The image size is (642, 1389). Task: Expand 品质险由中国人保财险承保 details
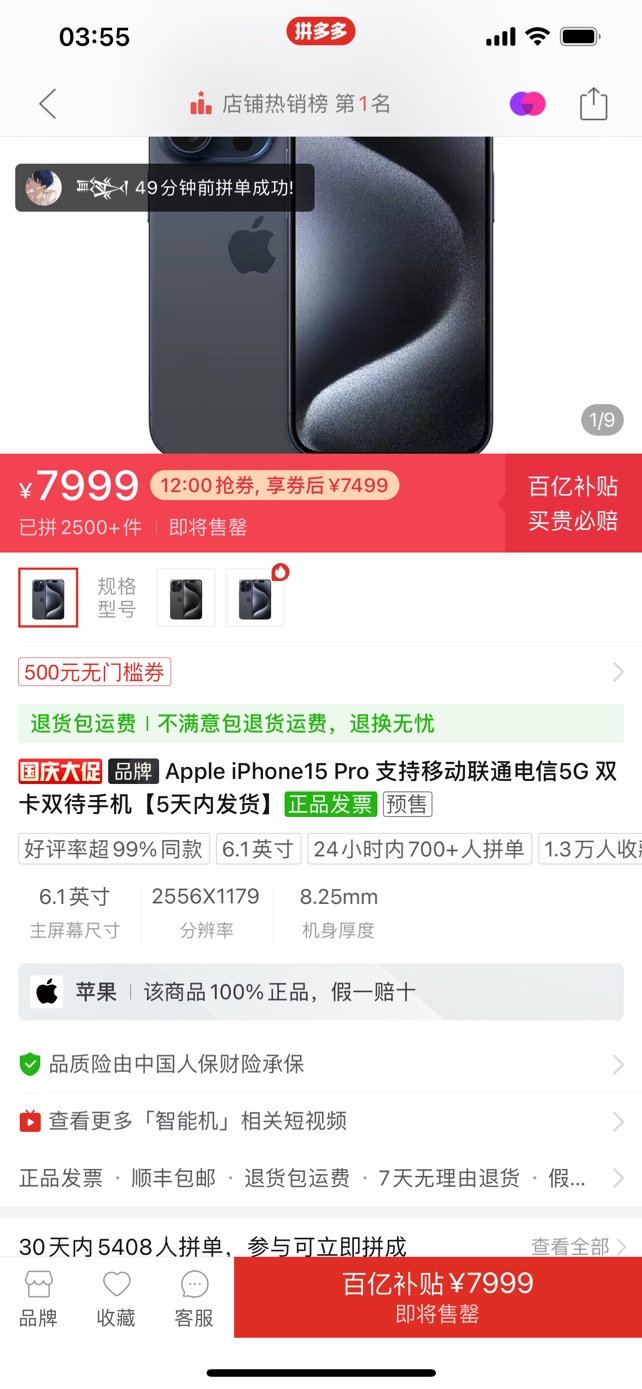[321, 1064]
